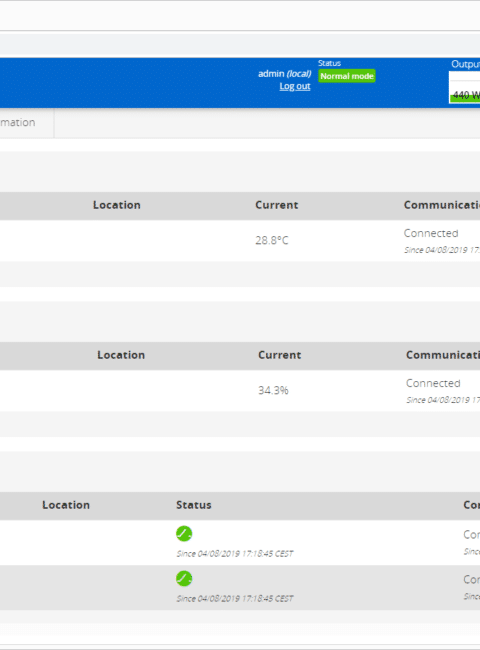Screen dimensions: 480x650
Task: Click the 28.8°C temperature value
Action: point(272,240)
